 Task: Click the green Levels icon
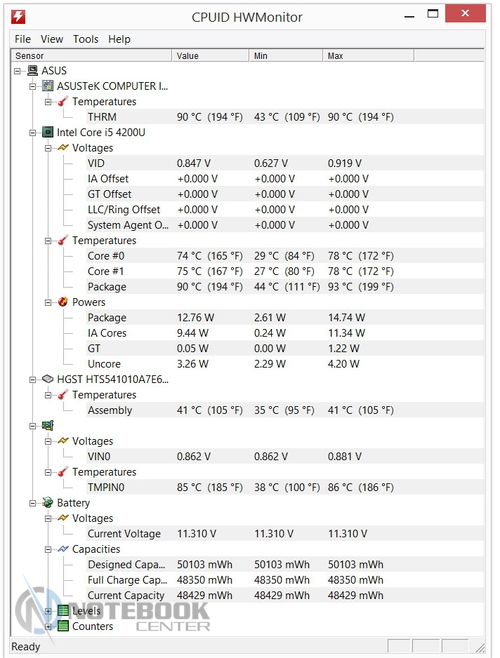[x=63, y=611]
